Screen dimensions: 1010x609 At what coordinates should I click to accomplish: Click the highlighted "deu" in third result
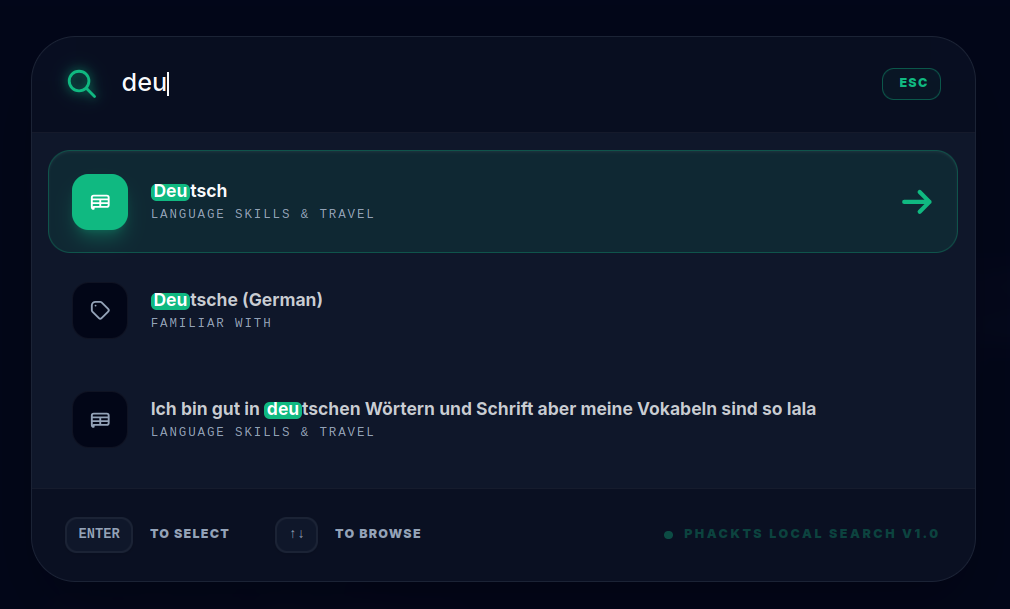[x=283, y=409]
